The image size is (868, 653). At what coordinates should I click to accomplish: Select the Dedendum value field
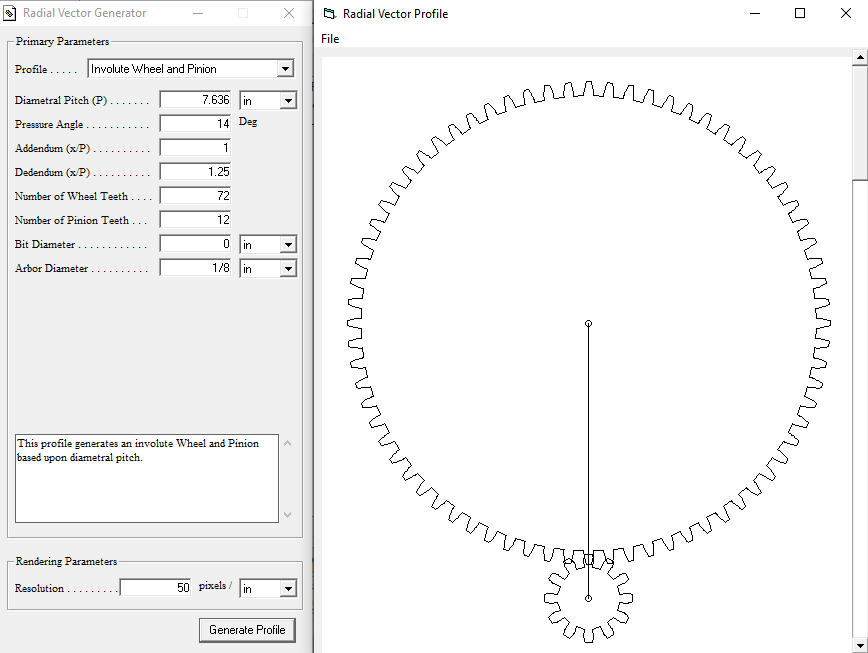click(194, 170)
